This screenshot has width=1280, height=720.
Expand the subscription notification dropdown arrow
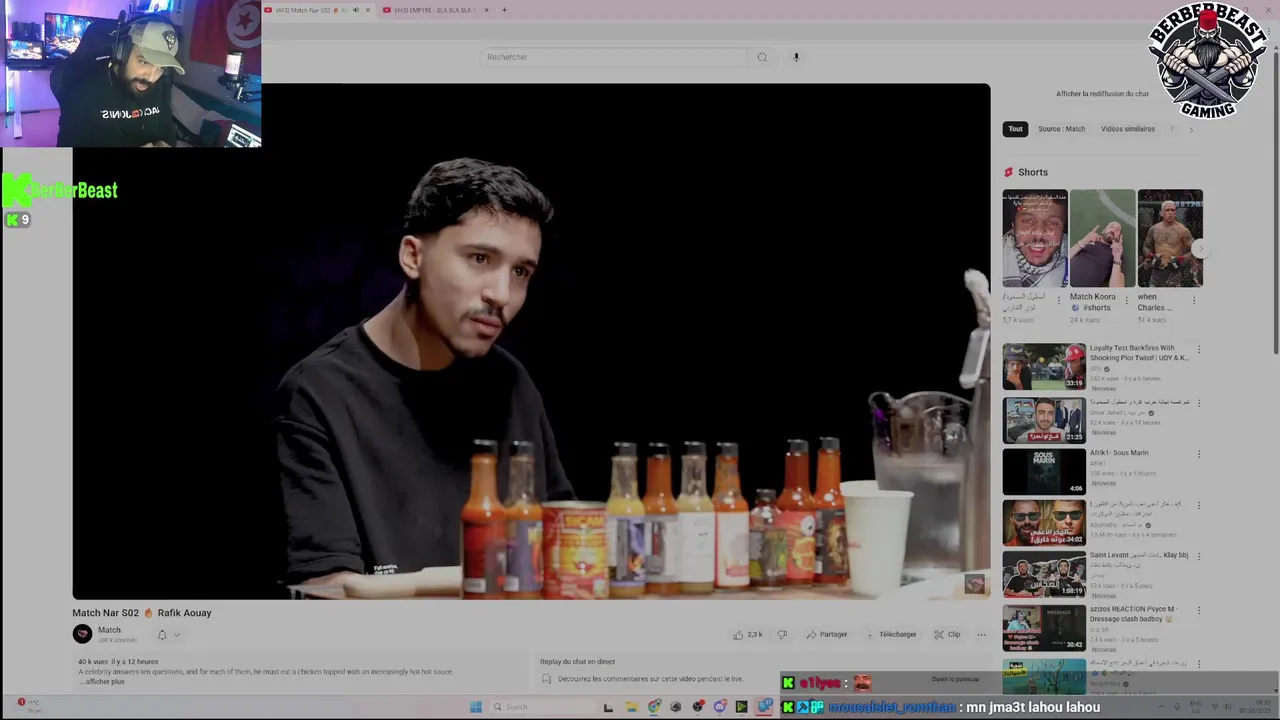point(177,634)
